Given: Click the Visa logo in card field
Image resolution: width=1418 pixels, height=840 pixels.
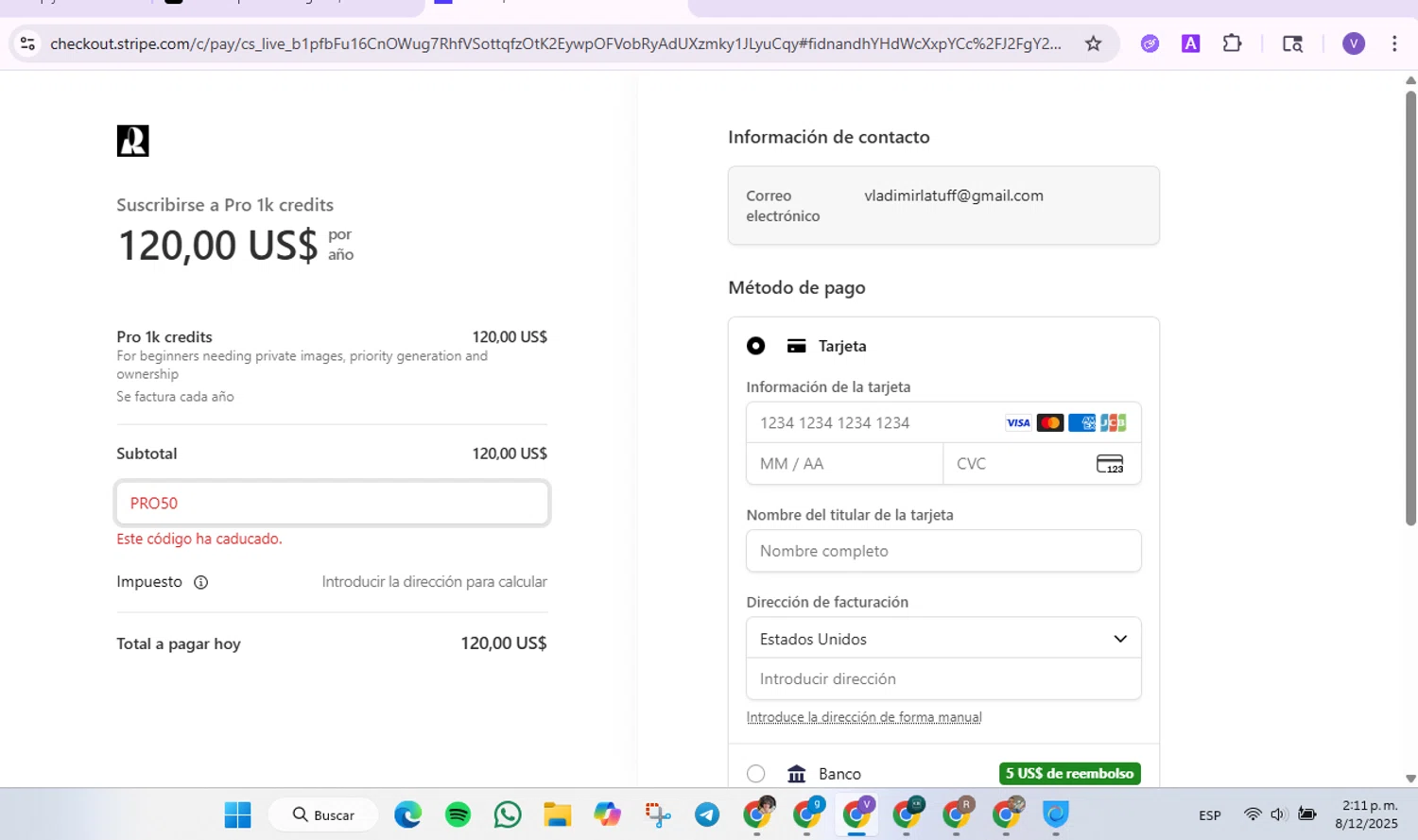Looking at the screenshot, I should tap(1018, 422).
